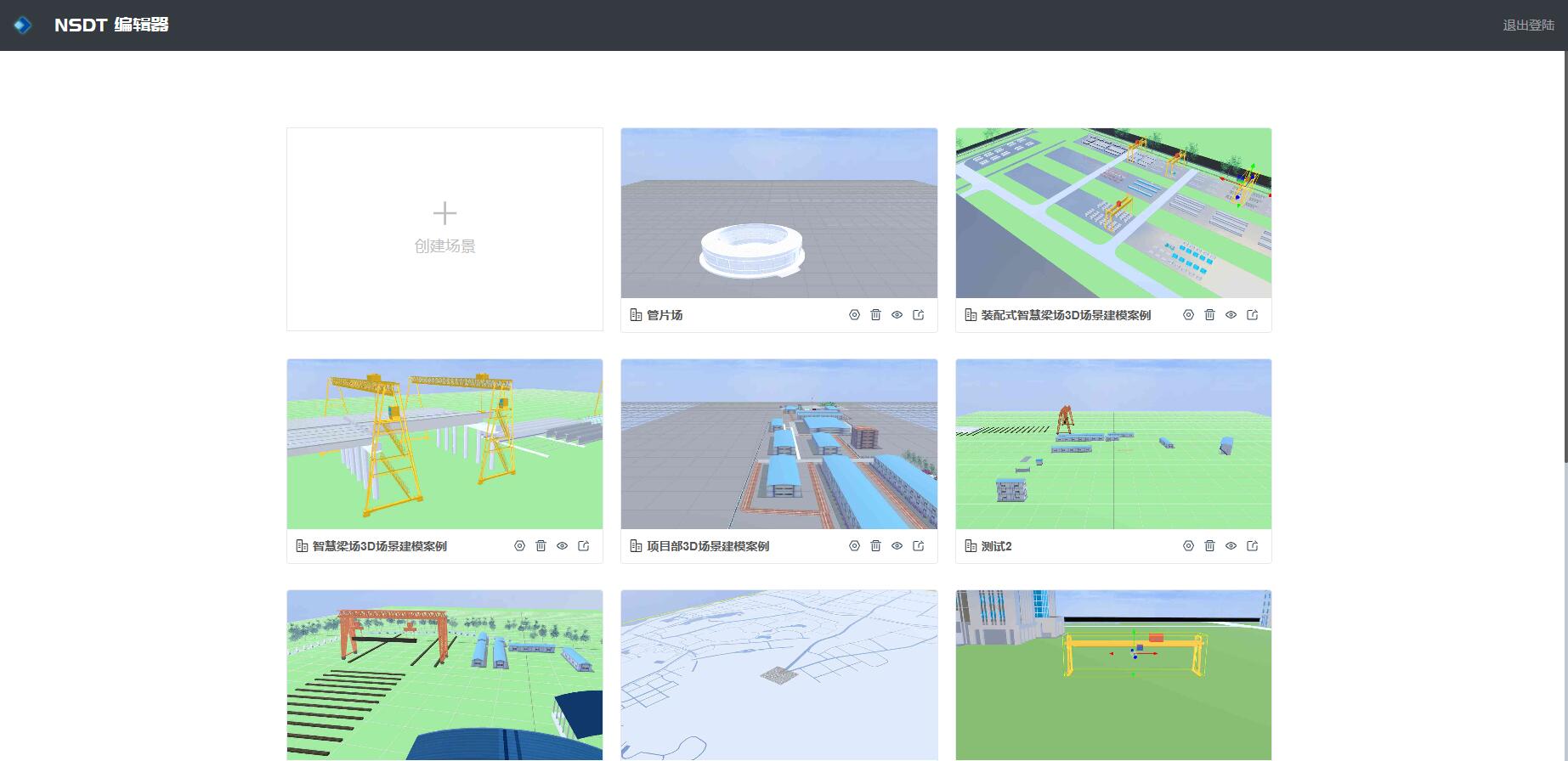
Task: Share the 管片场 scene
Action: pyautogui.click(x=919, y=315)
